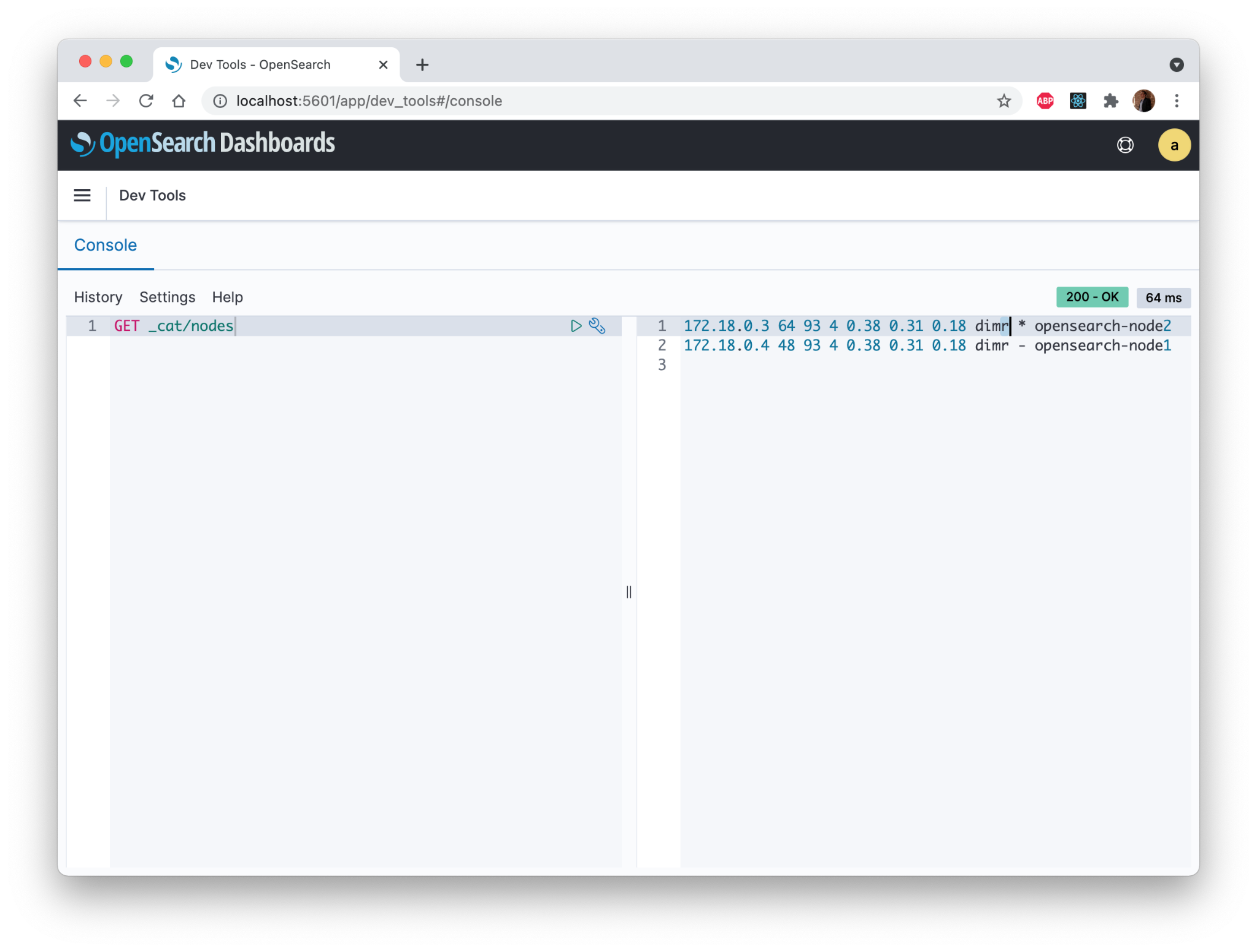The image size is (1257, 952).
Task: Click the address bar URL
Action: coord(369,101)
